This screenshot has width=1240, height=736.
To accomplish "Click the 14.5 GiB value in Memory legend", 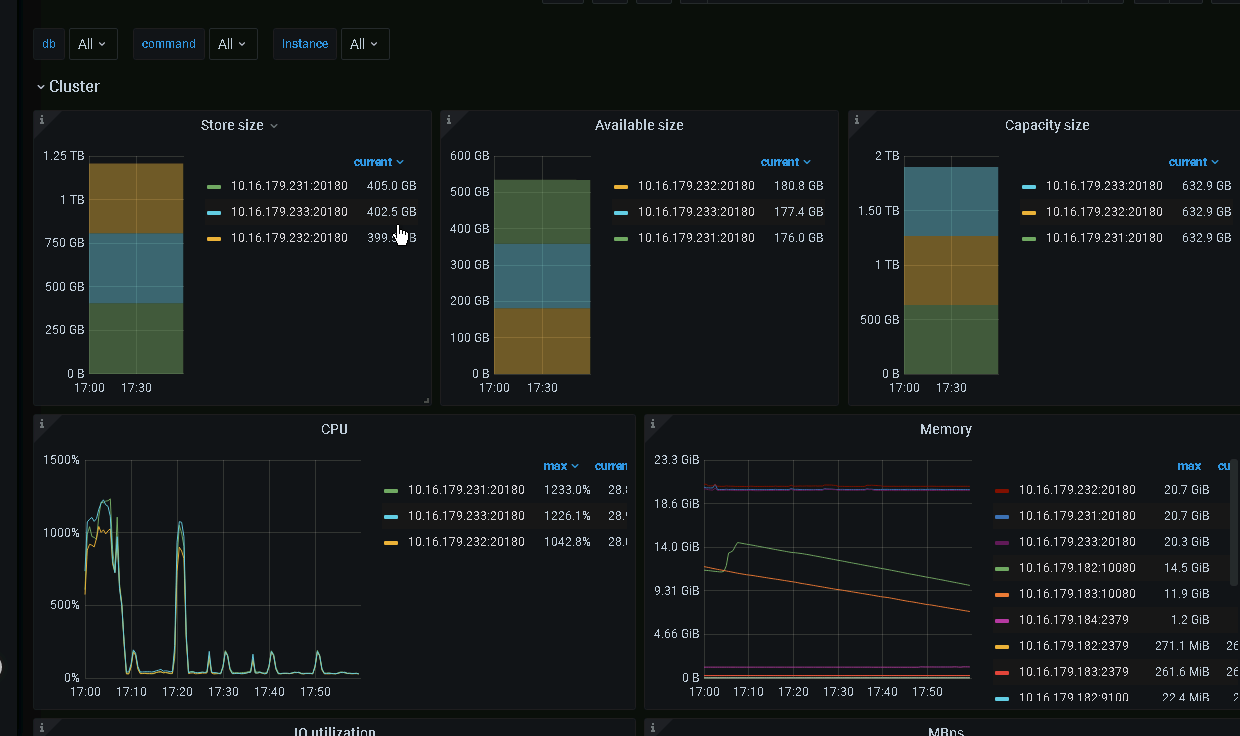I will [1187, 568].
